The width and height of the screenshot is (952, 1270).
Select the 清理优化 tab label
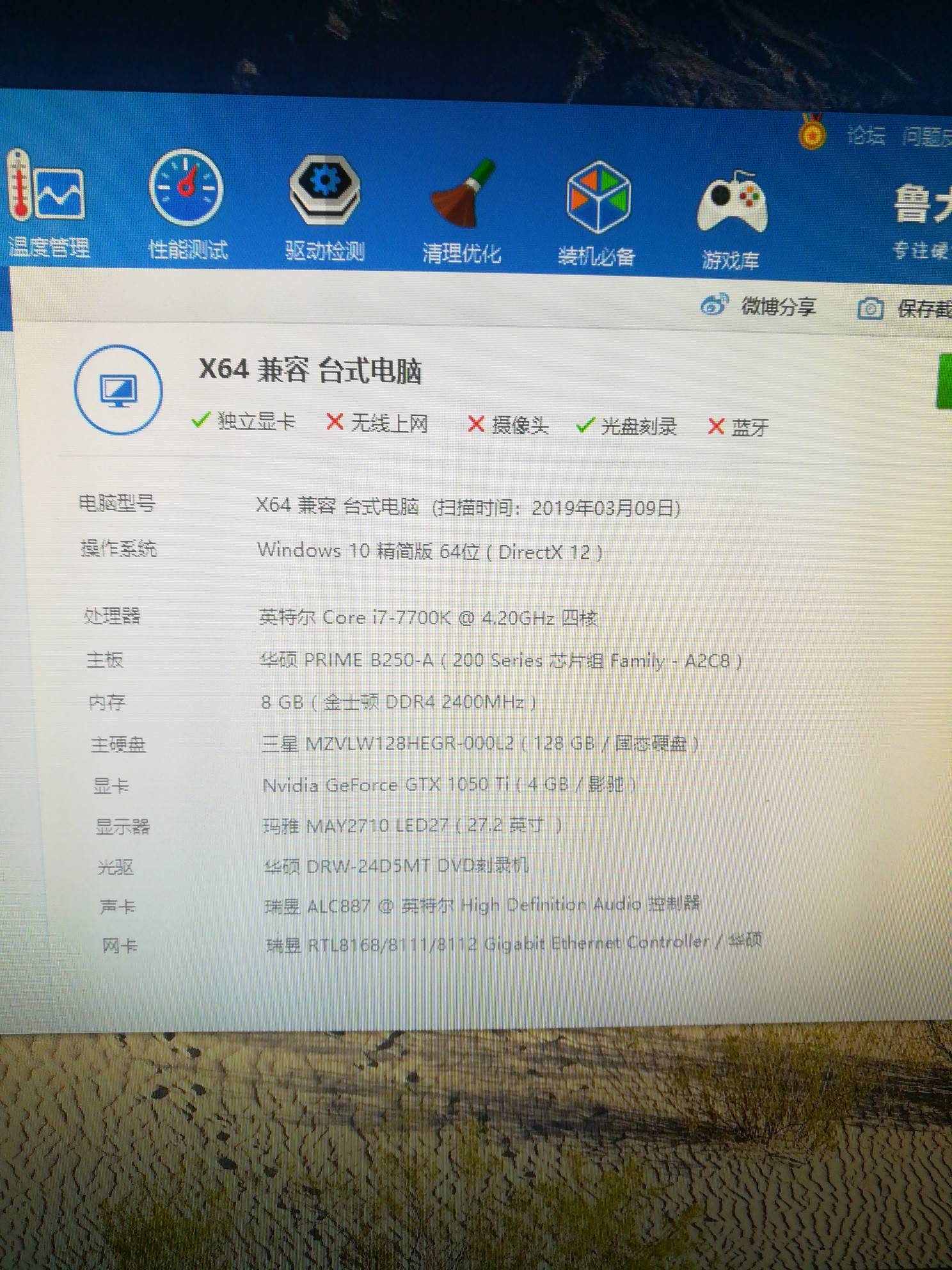point(461,253)
